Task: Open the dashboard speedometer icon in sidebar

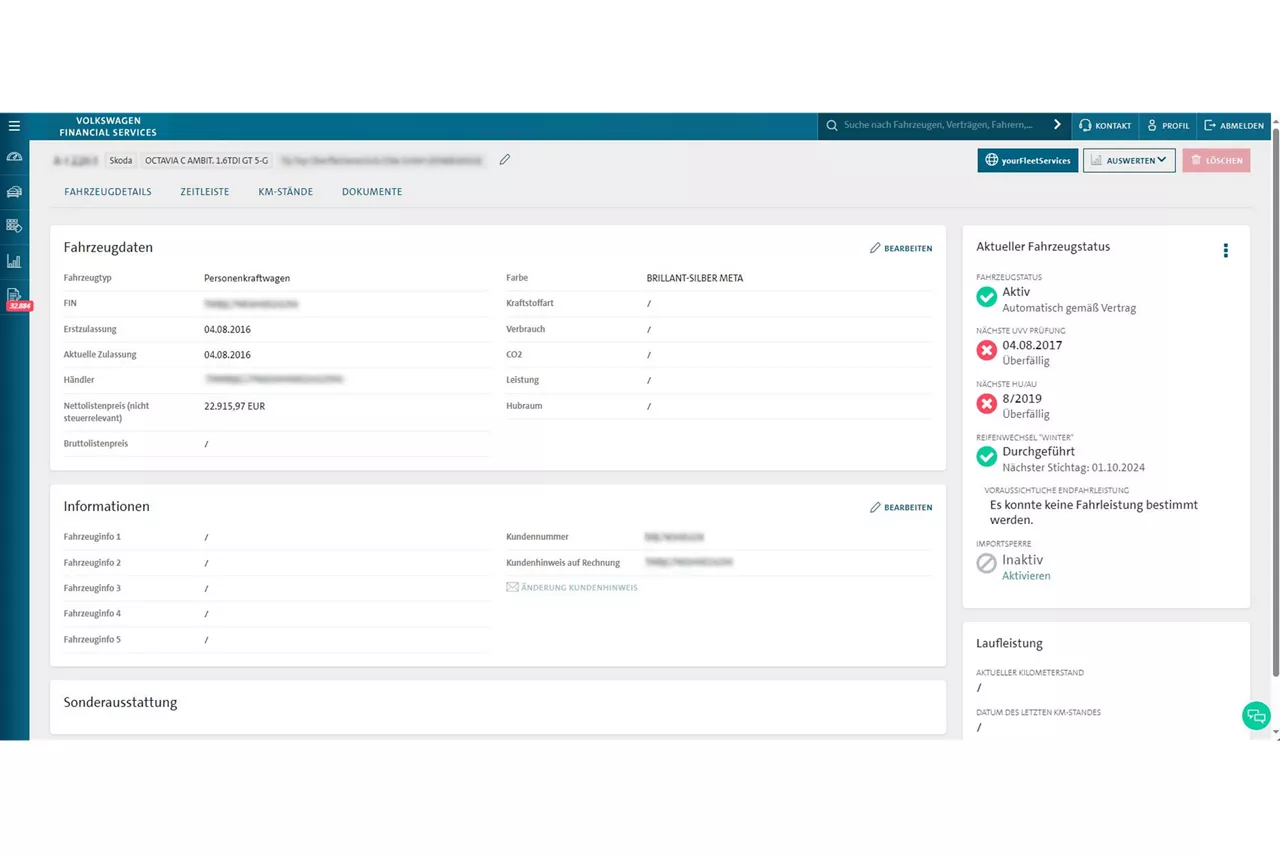Action: [x=14, y=158]
